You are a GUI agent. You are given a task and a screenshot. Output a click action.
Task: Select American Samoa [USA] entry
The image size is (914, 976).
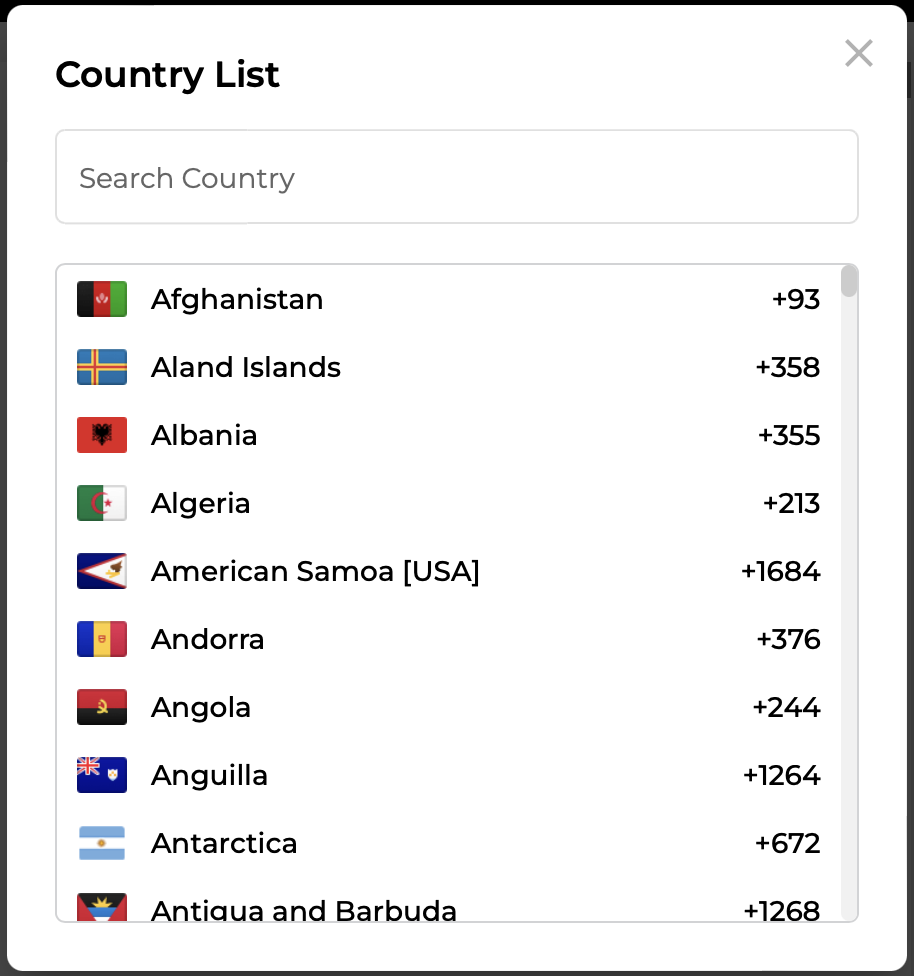point(315,571)
